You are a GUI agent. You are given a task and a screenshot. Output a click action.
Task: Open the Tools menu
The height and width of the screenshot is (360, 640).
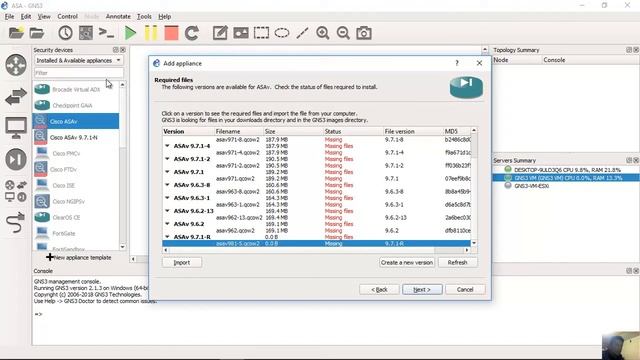point(144,16)
